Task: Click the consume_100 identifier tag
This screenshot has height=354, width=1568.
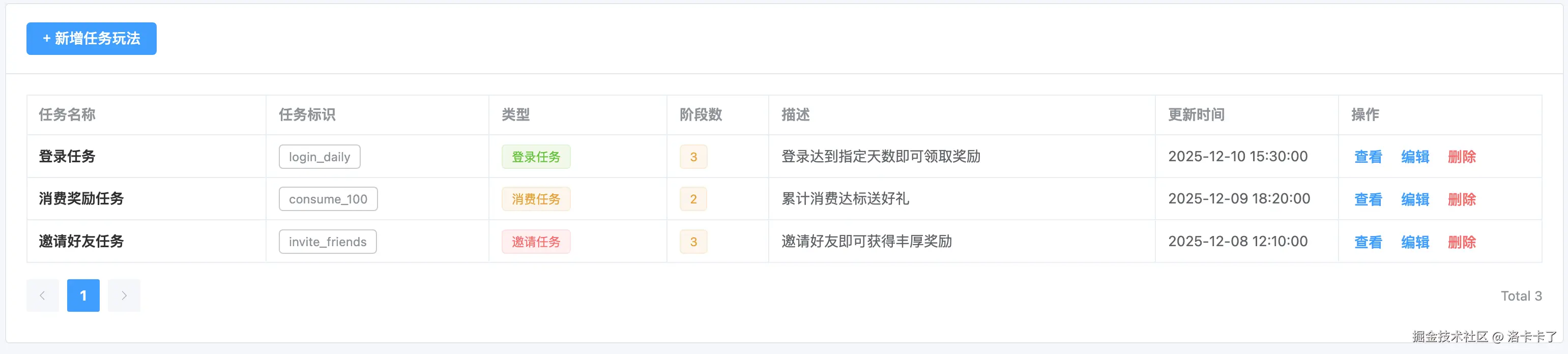Action: [x=328, y=199]
